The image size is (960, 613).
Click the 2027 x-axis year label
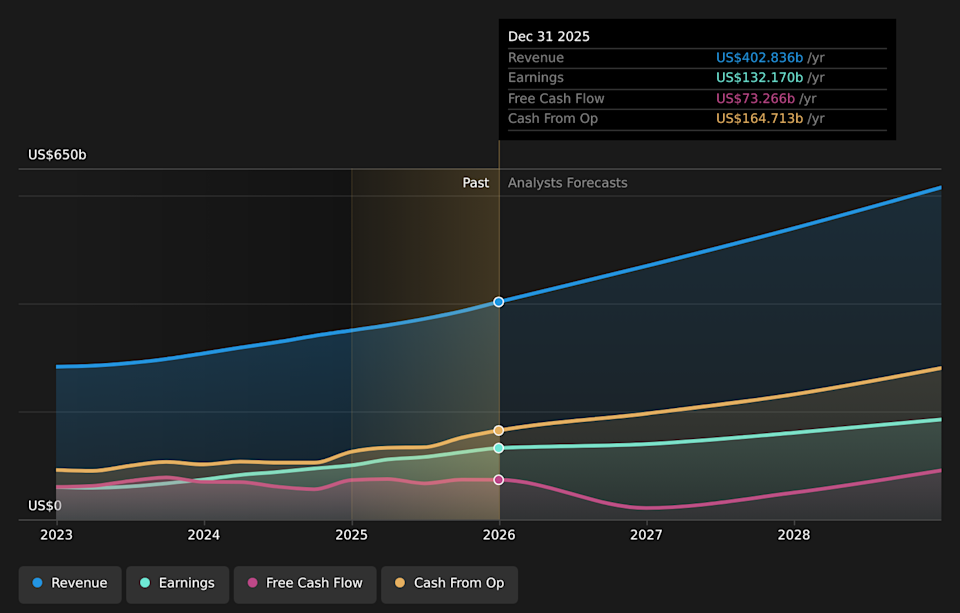646,535
